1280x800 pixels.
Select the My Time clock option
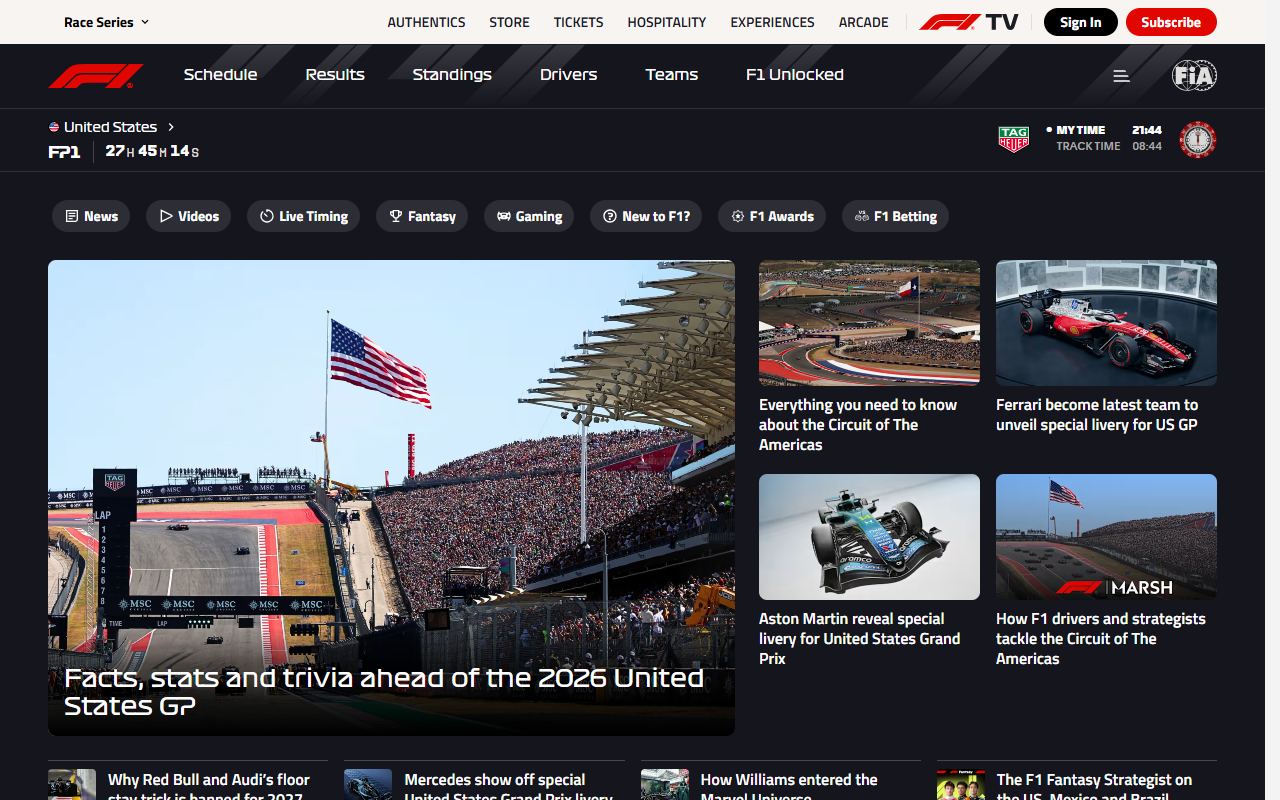pos(1104,130)
